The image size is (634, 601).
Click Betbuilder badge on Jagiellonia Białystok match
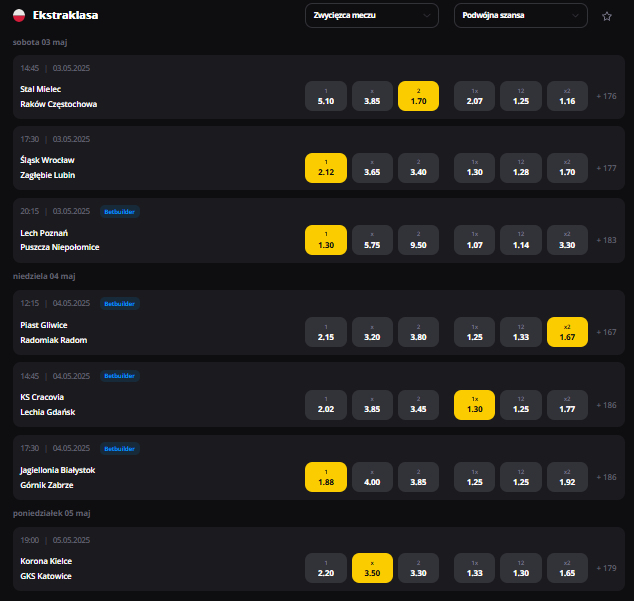tap(120, 449)
